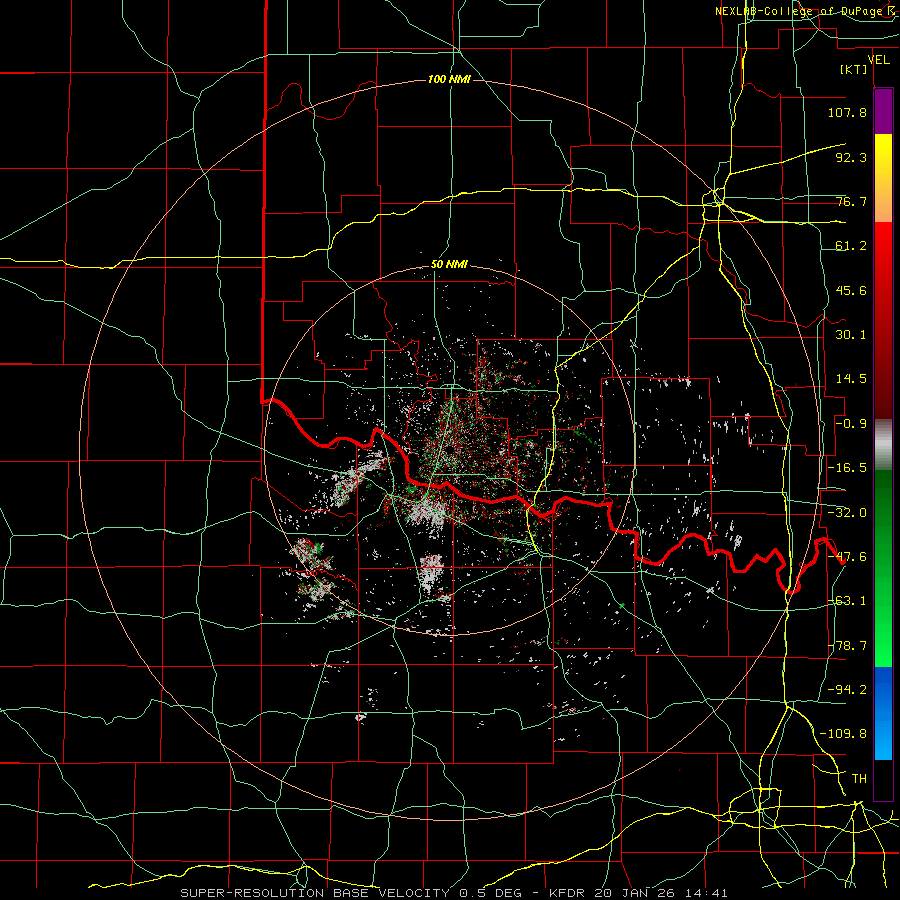Screen dimensions: 900x900
Task: Click the blue segment of the color bar
Action: tap(883, 713)
